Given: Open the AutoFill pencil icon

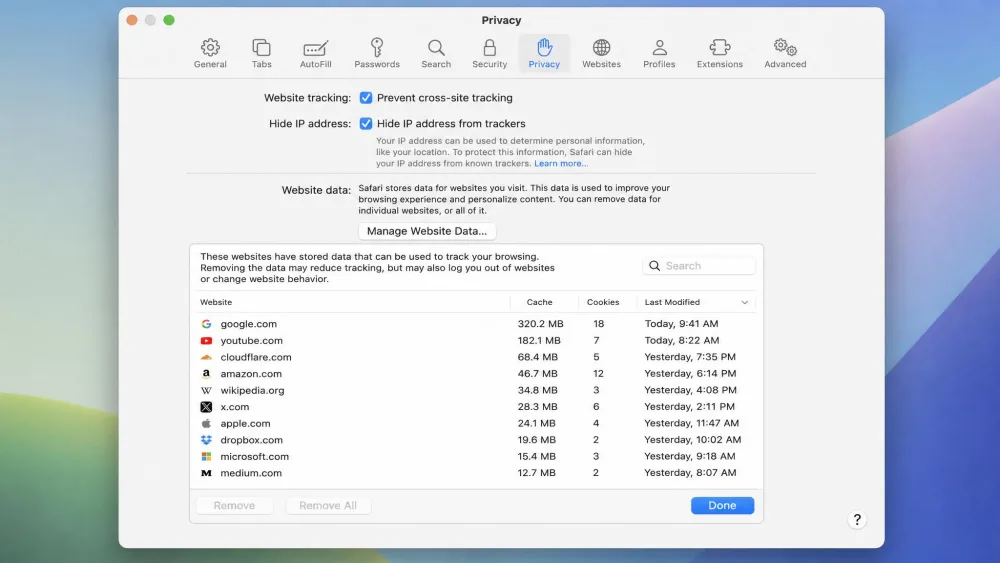Looking at the screenshot, I should (315, 48).
